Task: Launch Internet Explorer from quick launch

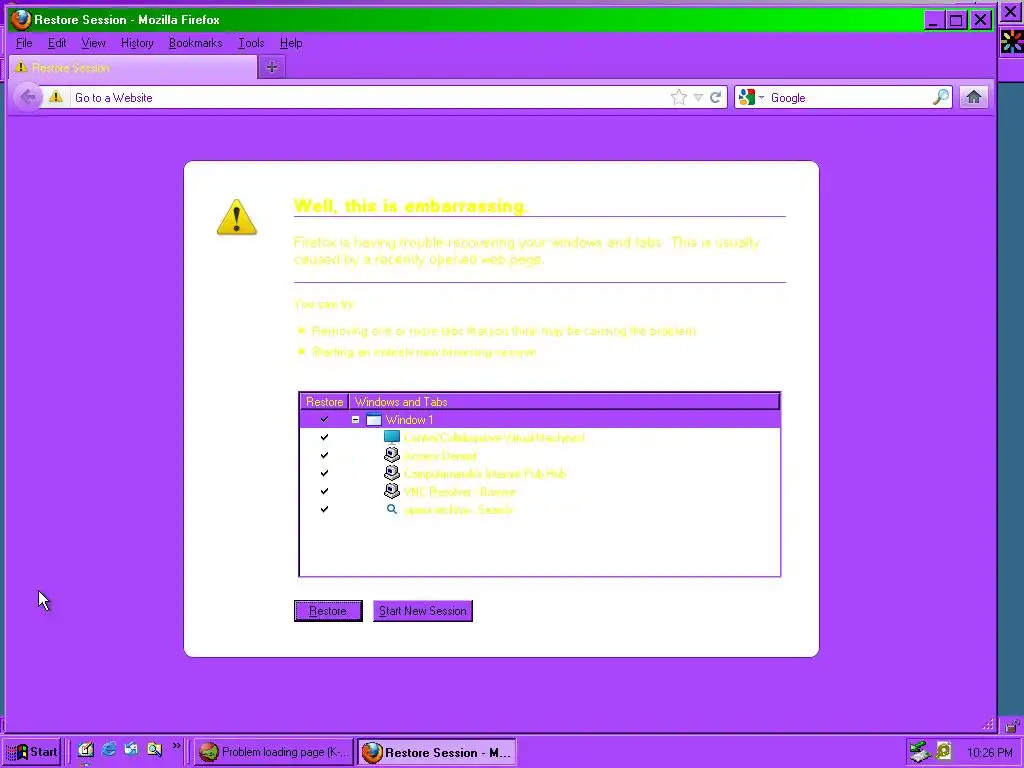Action: tap(109, 749)
